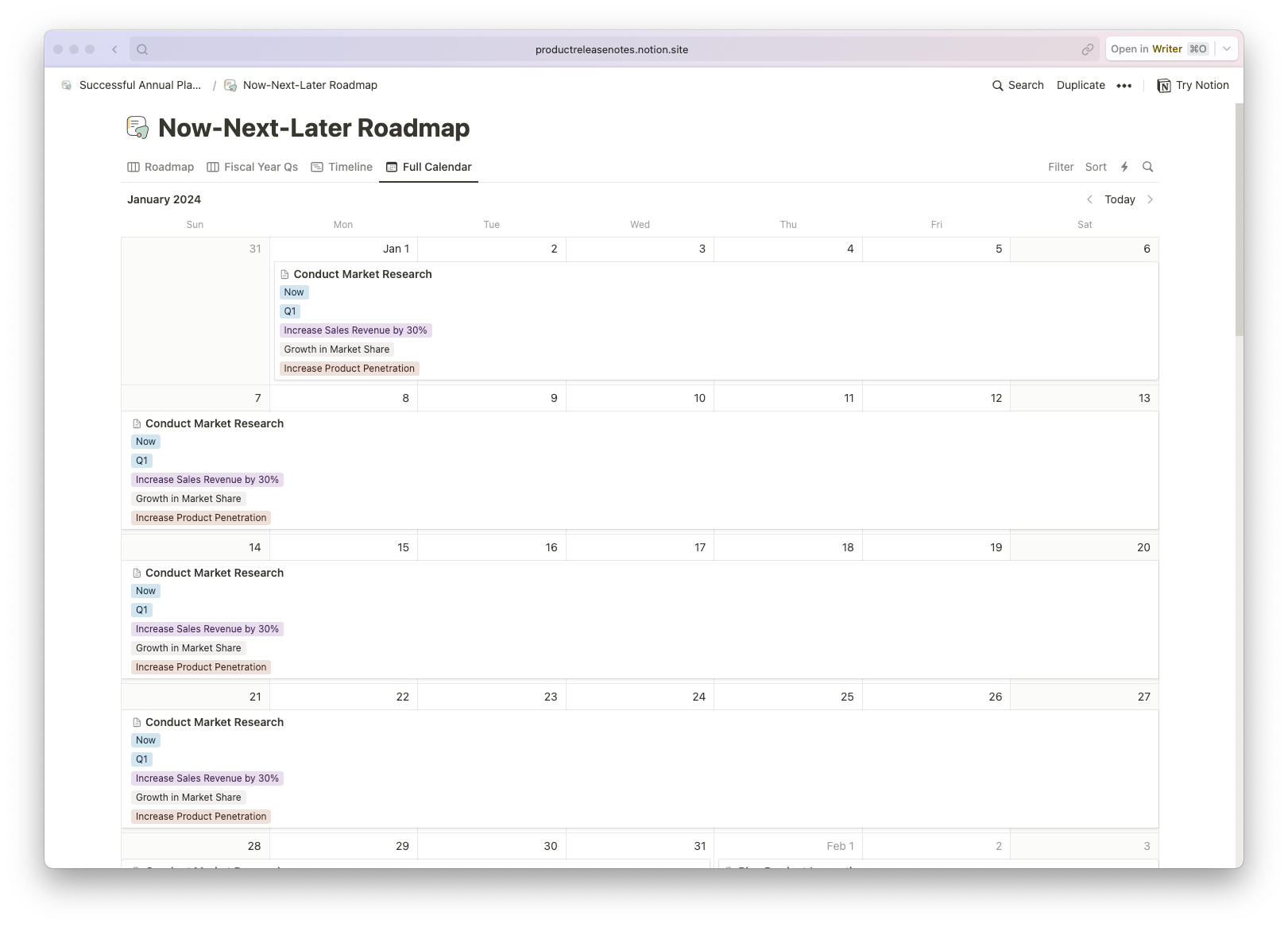Click the January 2024 month label
Screen dimensions: 1288x927
click(x=164, y=199)
